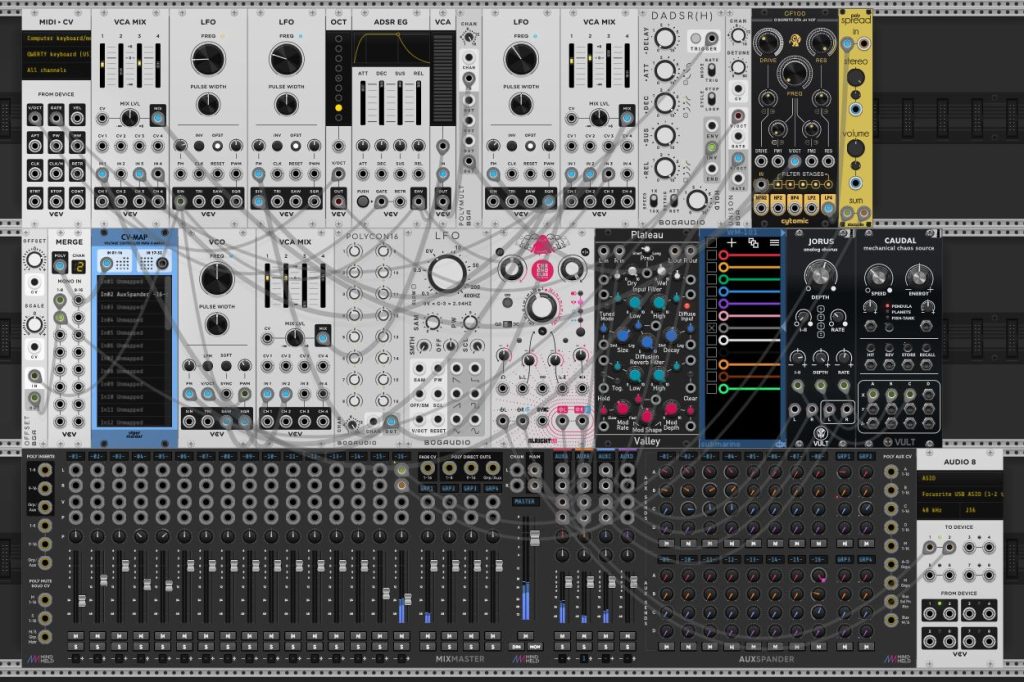1024x682 pixels.
Task: Click the SIN output jack on the VCO module
Action: tap(189, 421)
